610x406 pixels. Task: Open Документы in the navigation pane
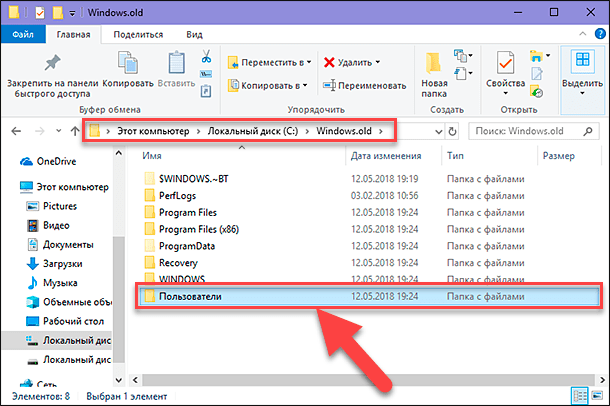click(x=60, y=245)
